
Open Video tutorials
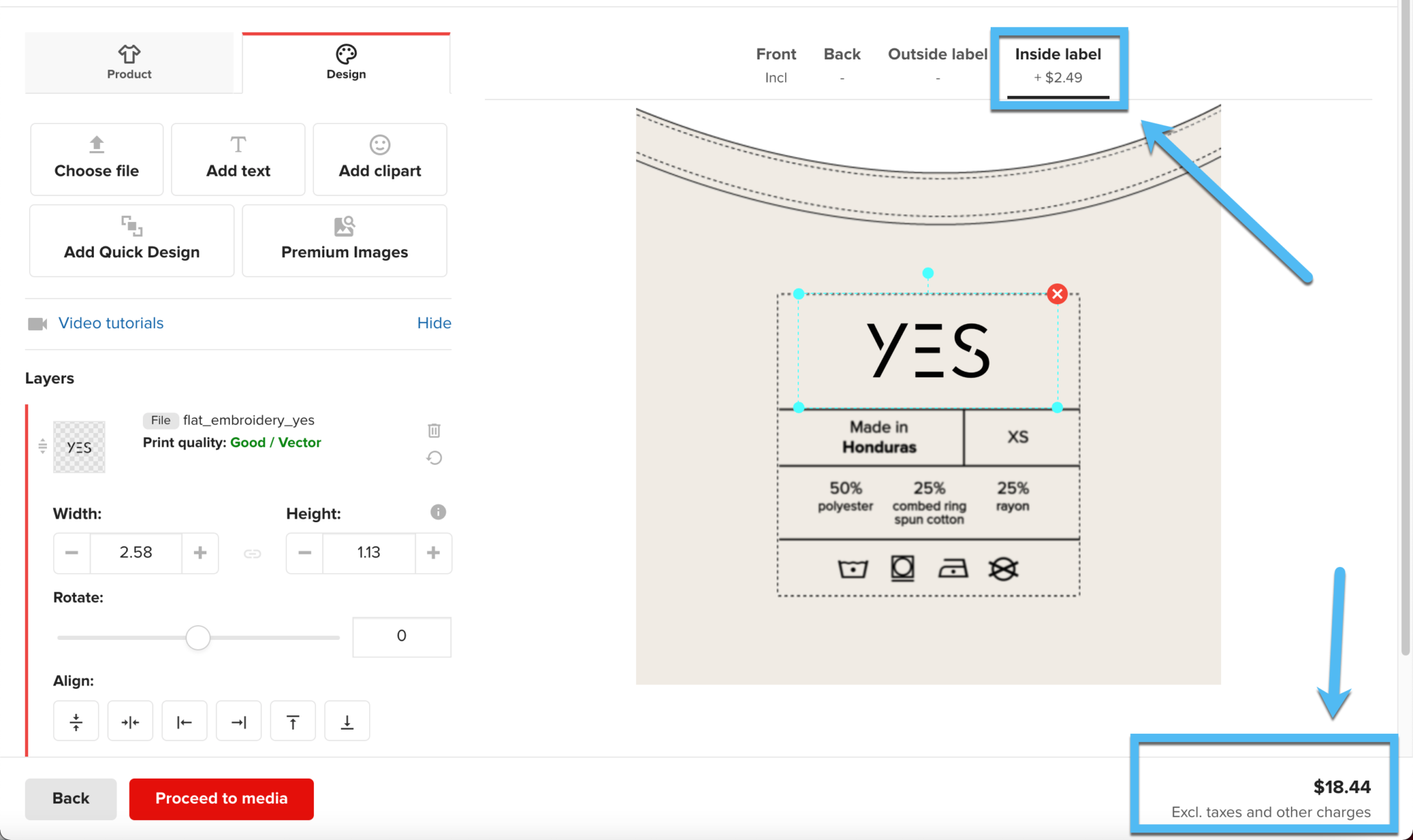pos(110,323)
